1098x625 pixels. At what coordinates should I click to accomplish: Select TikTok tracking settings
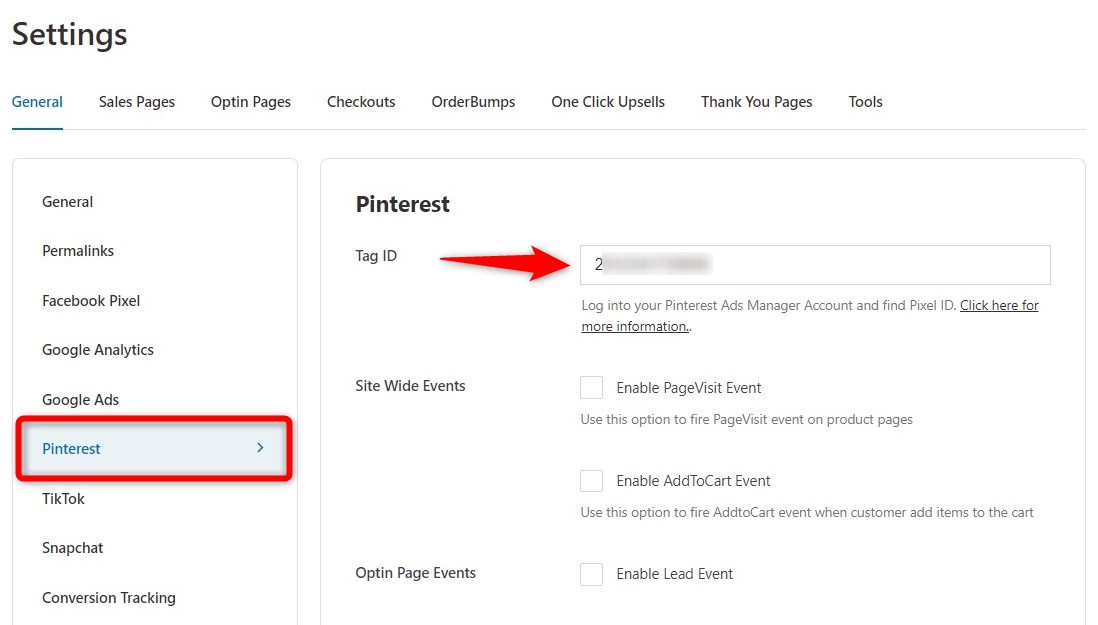pyautogui.click(x=63, y=498)
